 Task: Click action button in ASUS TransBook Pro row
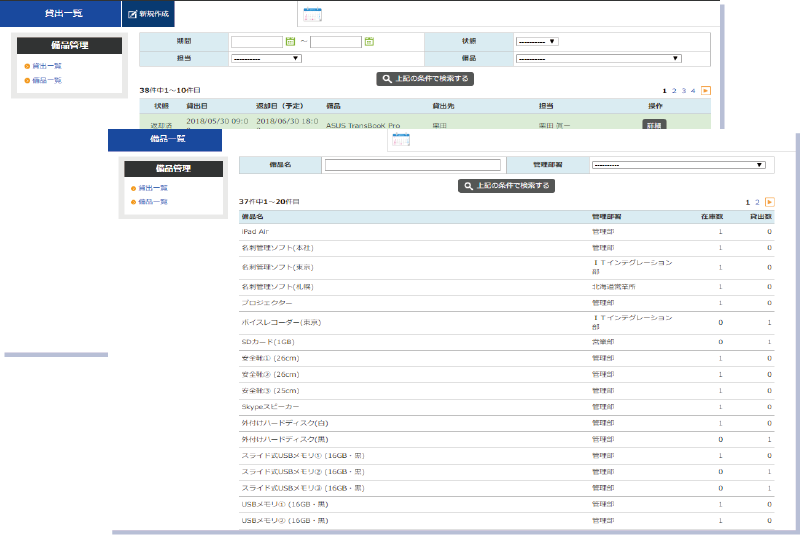tap(654, 124)
